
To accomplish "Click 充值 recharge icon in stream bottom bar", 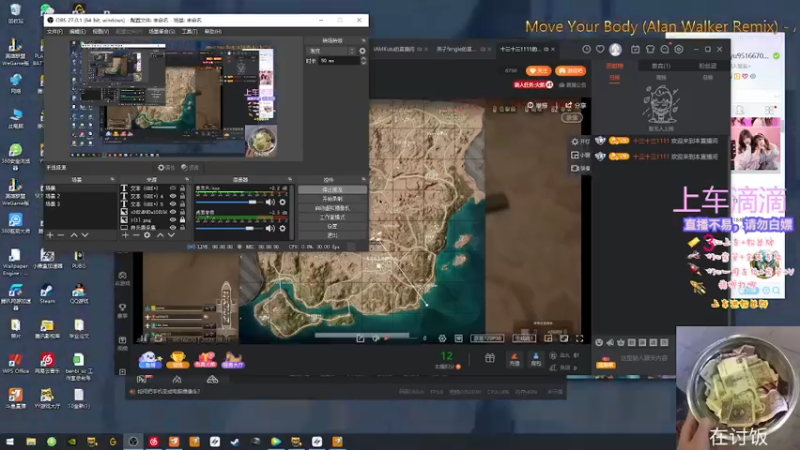I will 514,360.
